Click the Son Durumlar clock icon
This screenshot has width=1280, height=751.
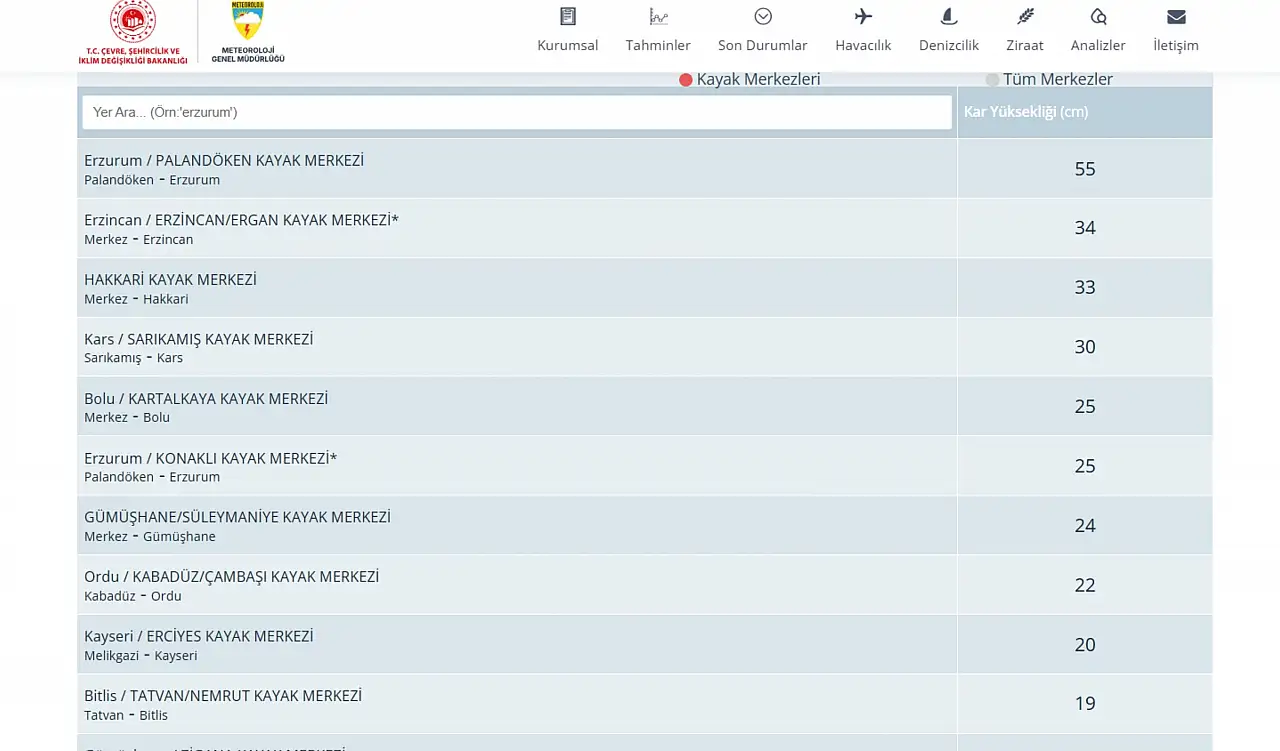pyautogui.click(x=763, y=16)
